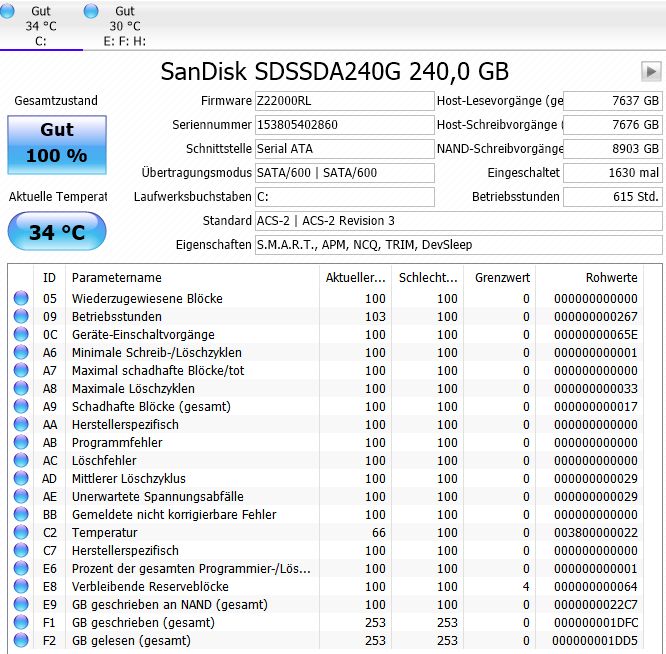Image resolution: width=666 pixels, height=654 pixels.
Task: Click the Übertragungsmodus field SATA/600
Action: click(x=344, y=173)
